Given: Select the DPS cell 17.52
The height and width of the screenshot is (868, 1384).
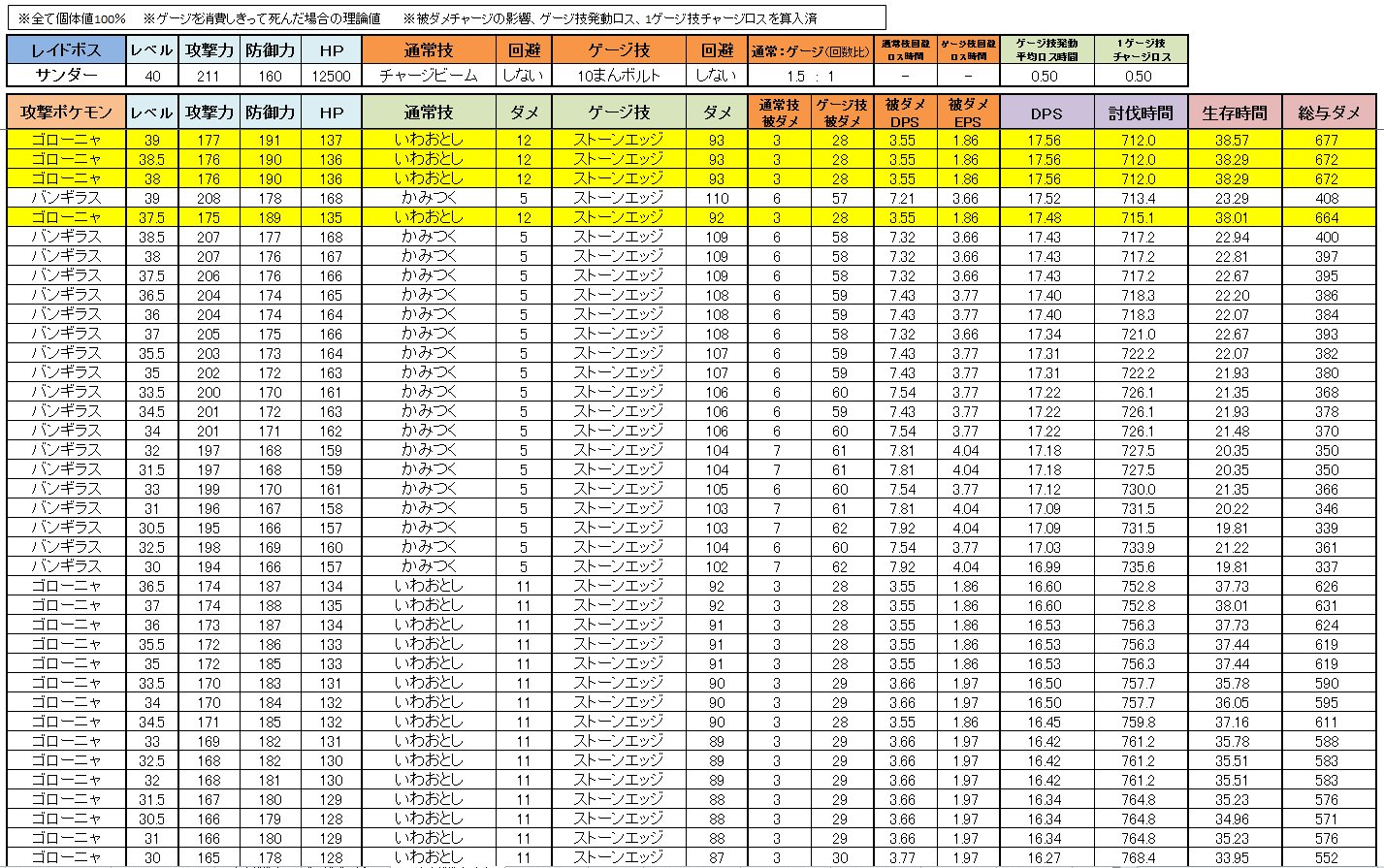Looking at the screenshot, I should pos(1047,198).
